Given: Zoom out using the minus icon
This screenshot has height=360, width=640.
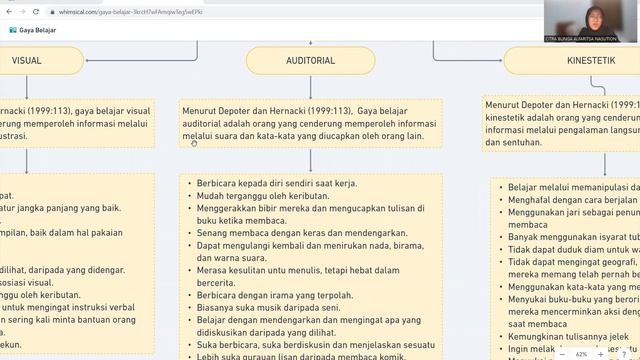Looking at the screenshot, I should [562, 354].
